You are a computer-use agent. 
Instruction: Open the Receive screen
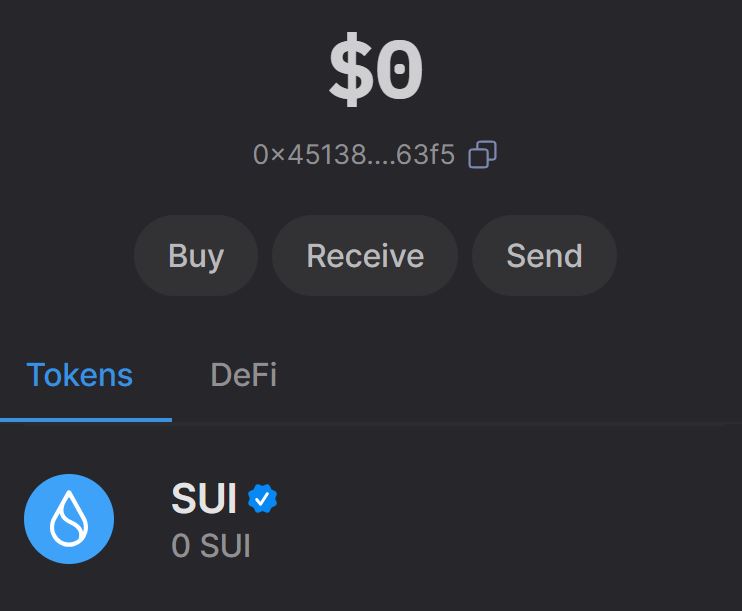click(x=365, y=256)
